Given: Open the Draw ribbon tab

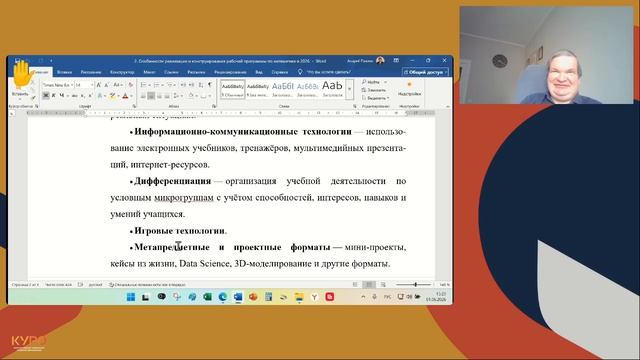Looking at the screenshot, I should pos(91,72).
